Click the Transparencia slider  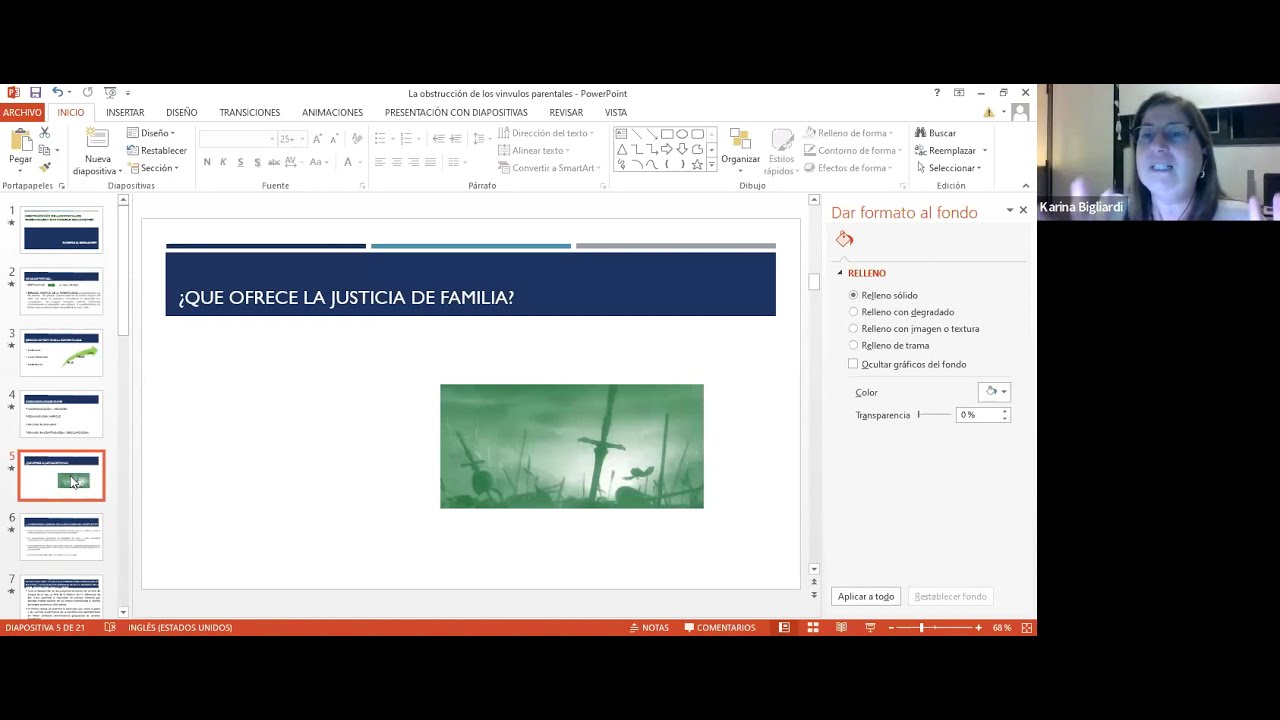tap(934, 415)
